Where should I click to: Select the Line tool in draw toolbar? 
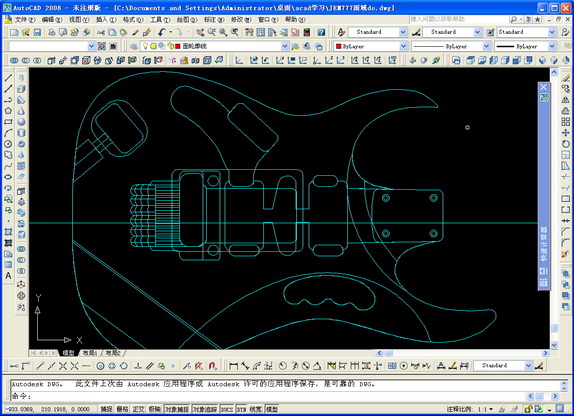tap(8, 78)
